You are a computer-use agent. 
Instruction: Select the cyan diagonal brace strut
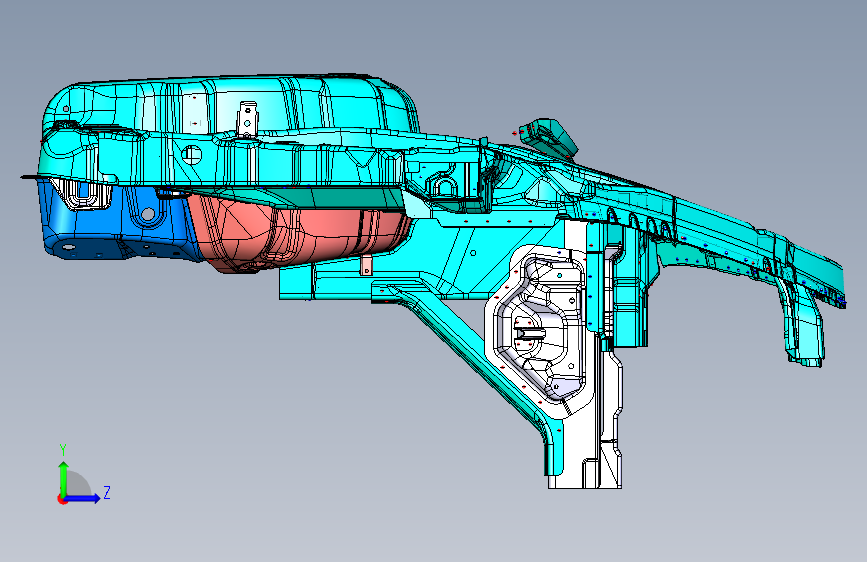470,354
